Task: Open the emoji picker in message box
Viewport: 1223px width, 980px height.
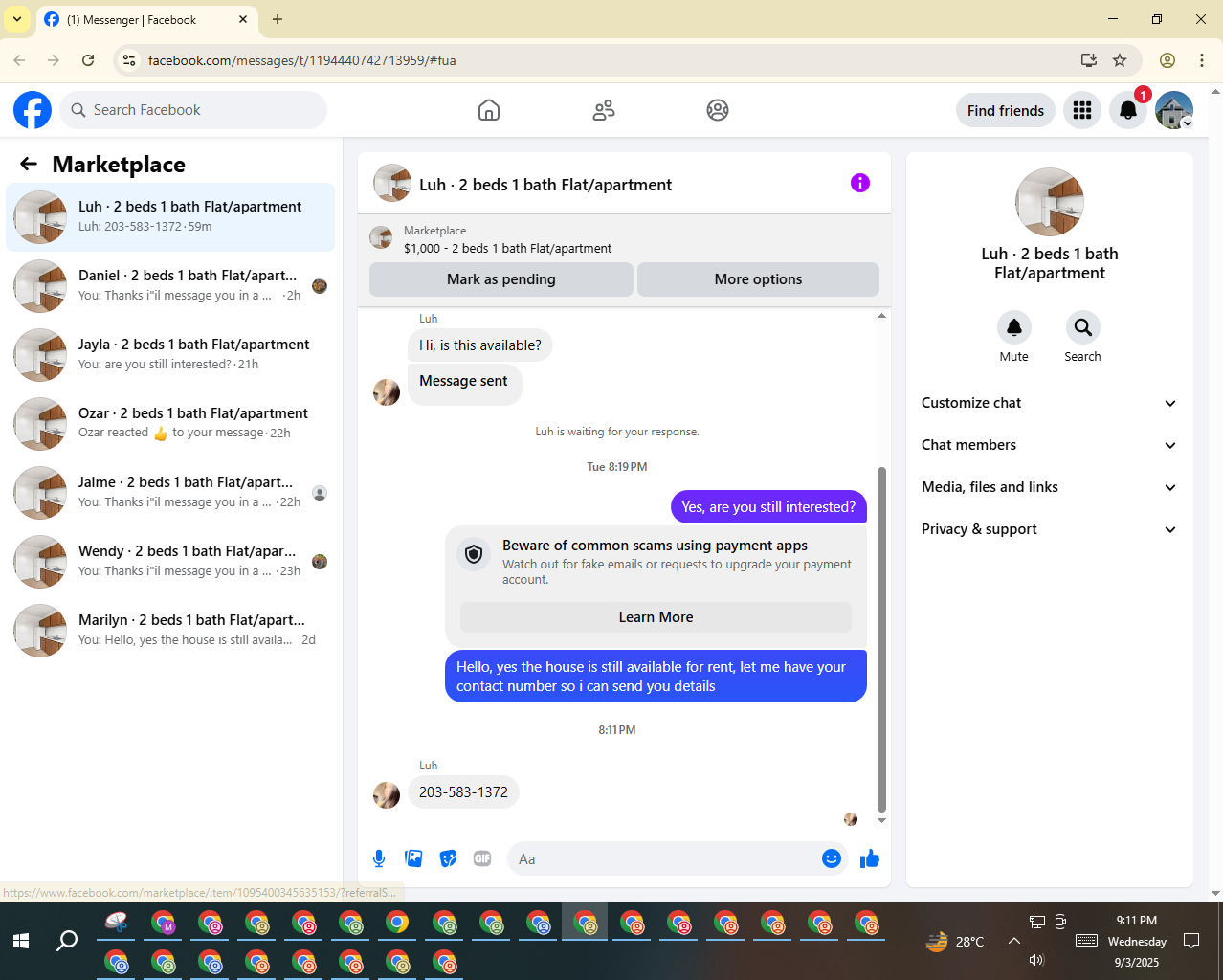Action: click(832, 858)
